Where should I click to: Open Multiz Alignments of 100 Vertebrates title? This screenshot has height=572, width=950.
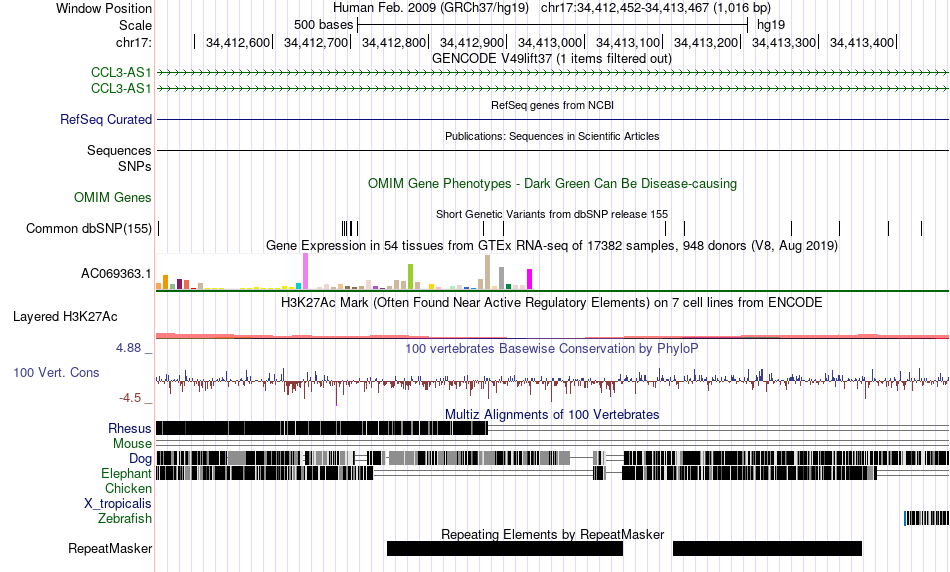click(552, 414)
